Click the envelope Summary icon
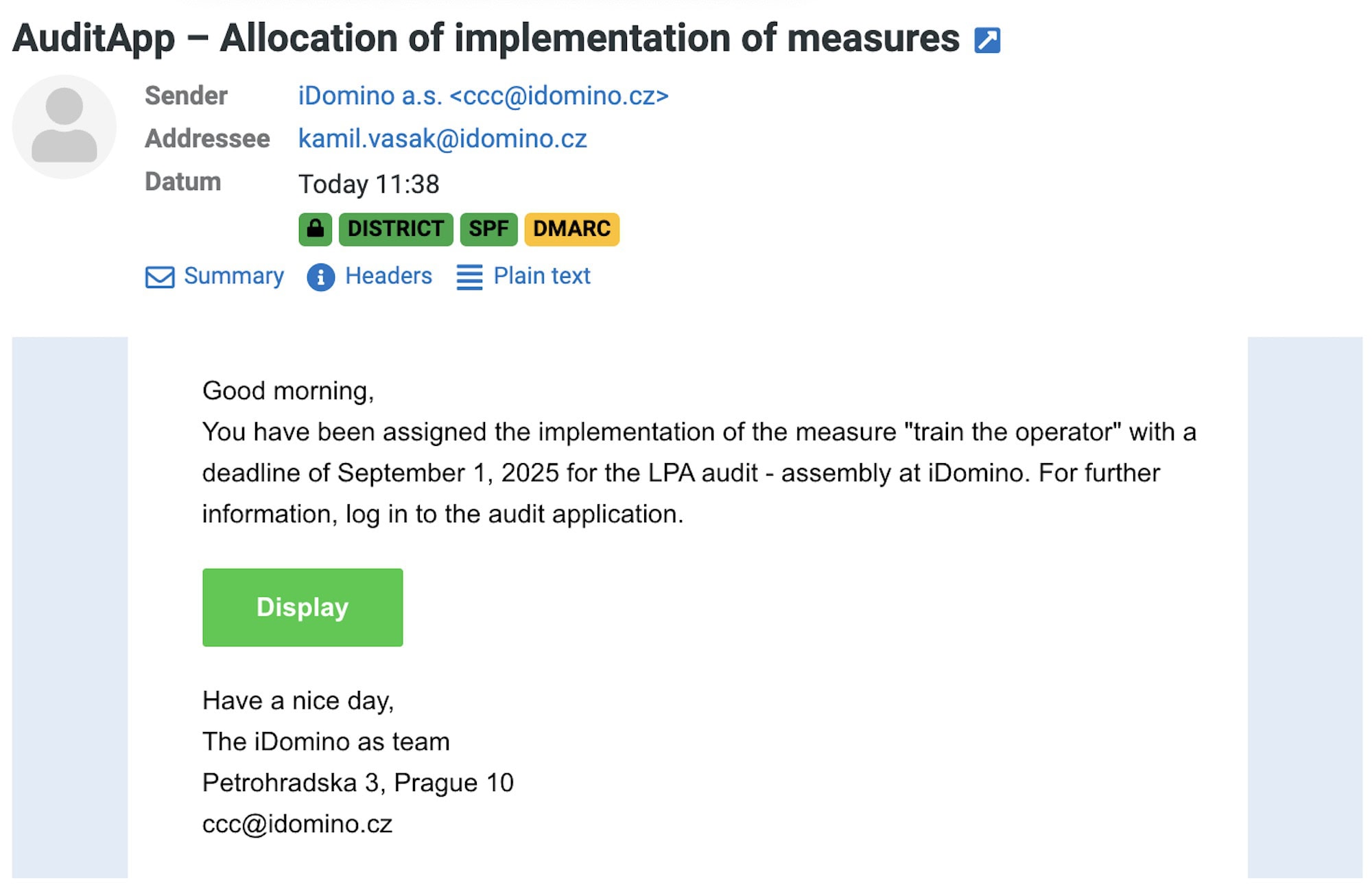Image resolution: width=1372 pixels, height=896 pixels. (160, 277)
